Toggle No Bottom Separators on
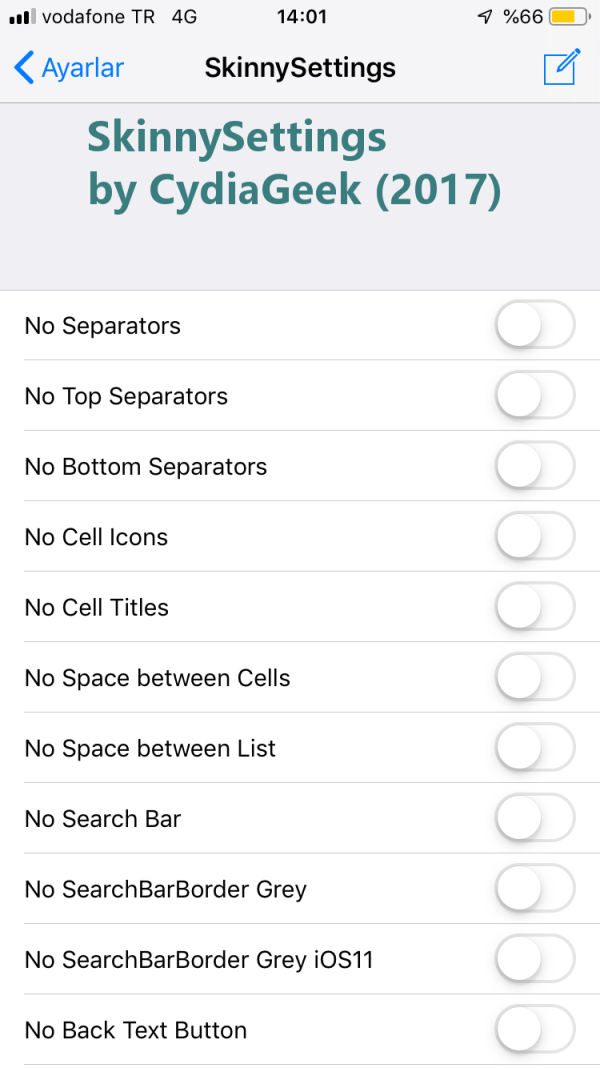Viewport: 600px width, 1068px height. click(x=535, y=466)
